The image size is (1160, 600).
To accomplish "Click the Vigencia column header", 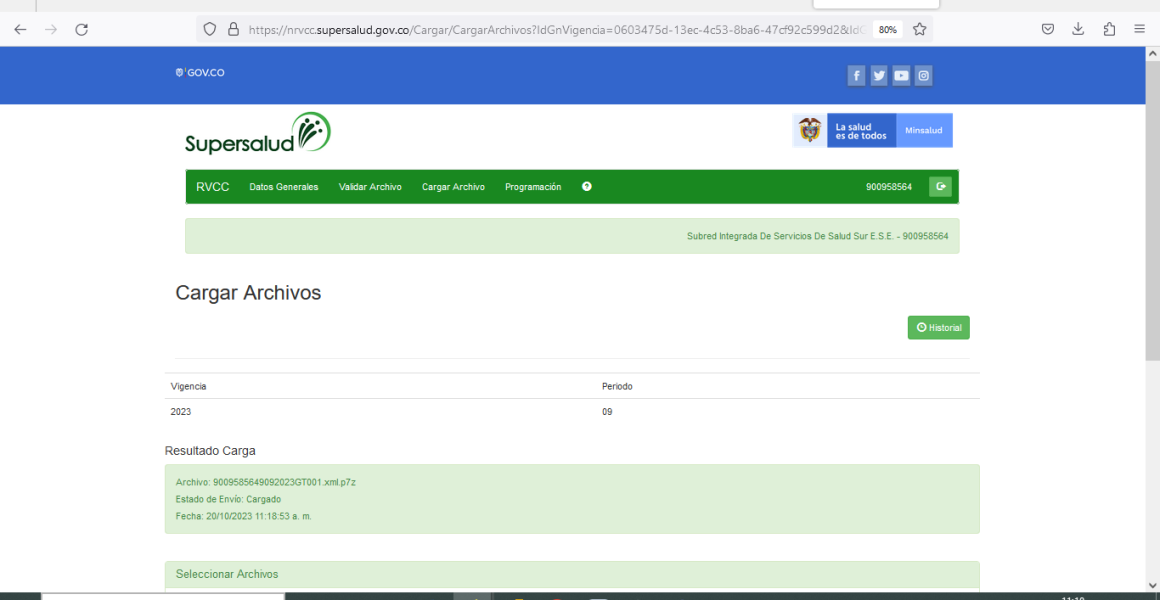I will pos(189,386).
